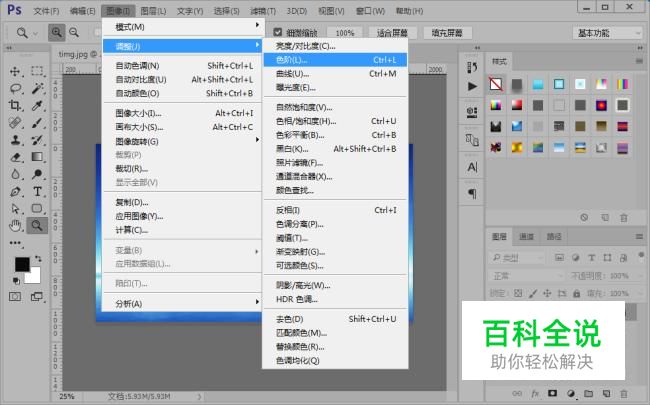The image size is (650, 405).
Task: Select the Gradient tool
Action: pyautogui.click(x=37, y=157)
